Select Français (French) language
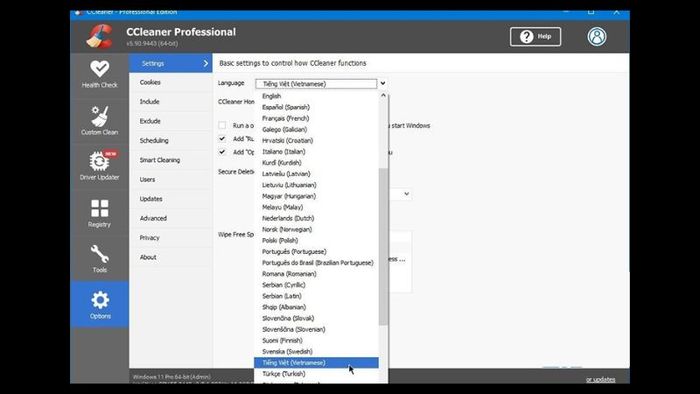This screenshot has width=700, height=394. click(317, 118)
